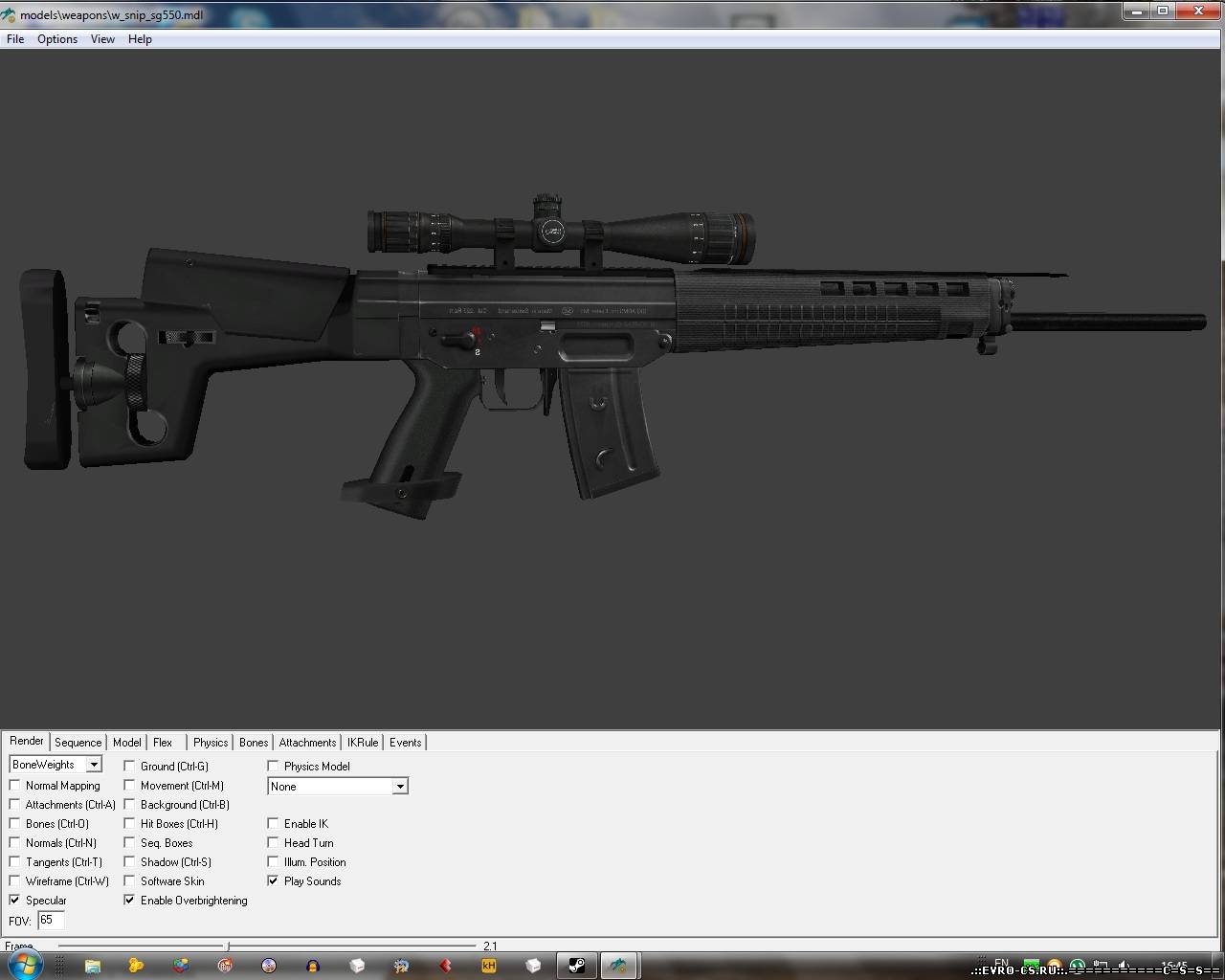Image resolution: width=1225 pixels, height=980 pixels.
Task: Open the File menu
Action: [x=15, y=39]
